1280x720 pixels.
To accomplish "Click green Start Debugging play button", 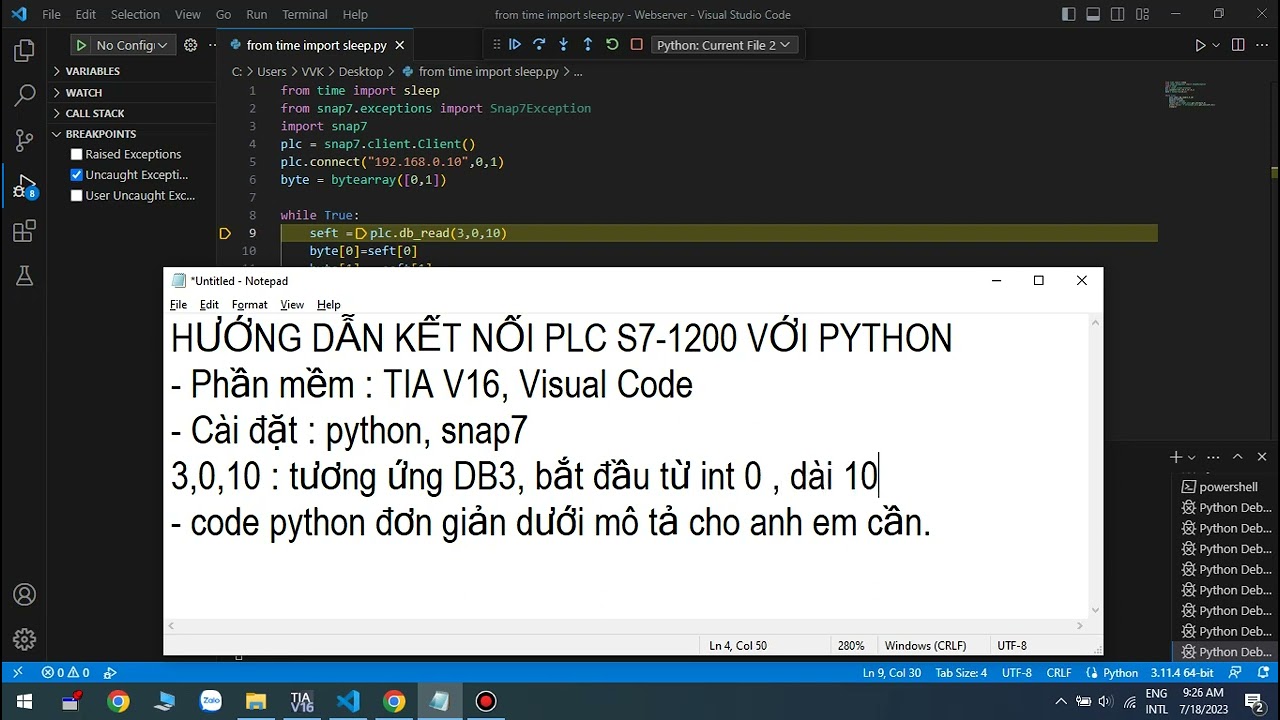I will pos(80,45).
